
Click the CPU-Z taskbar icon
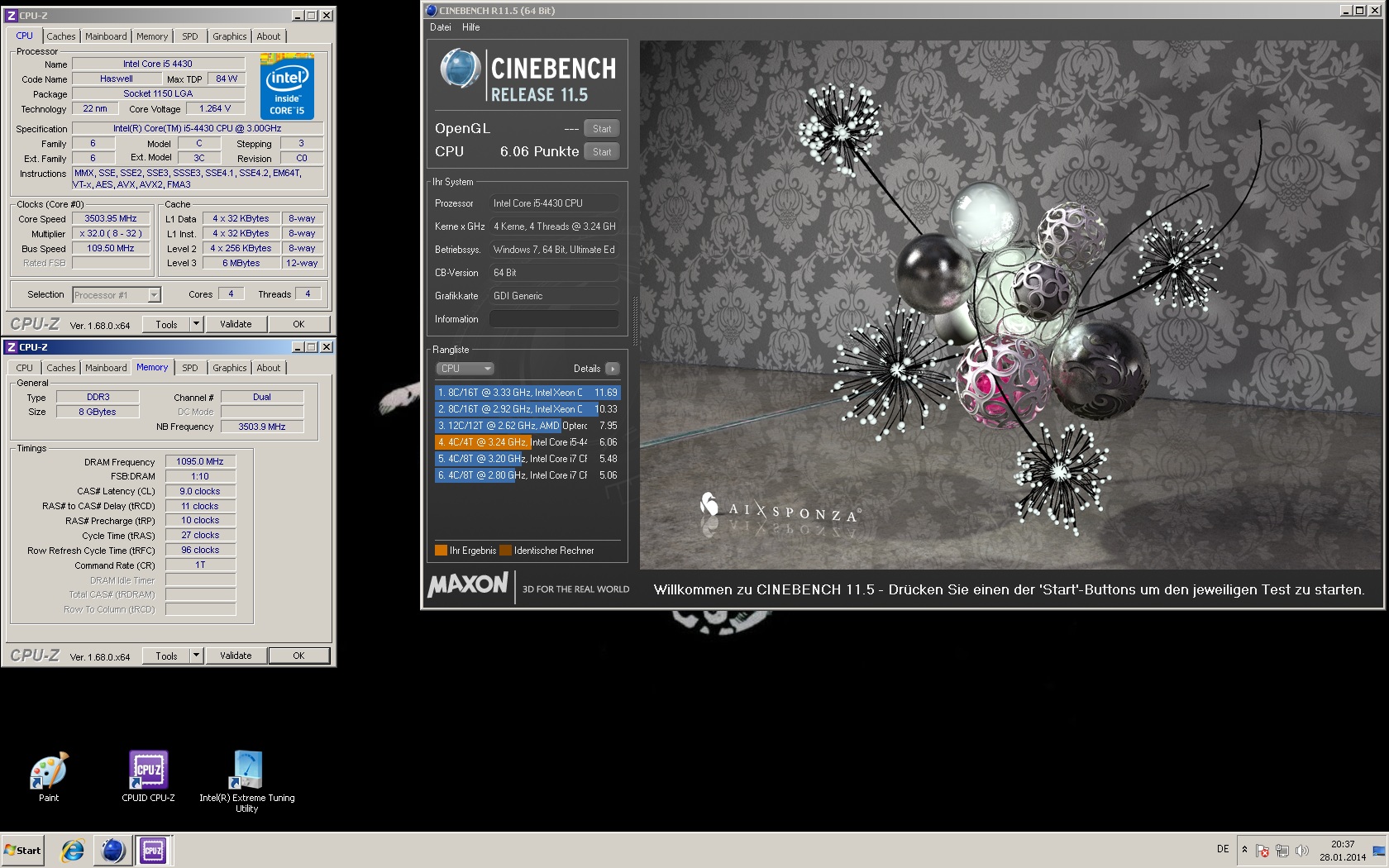[x=153, y=850]
